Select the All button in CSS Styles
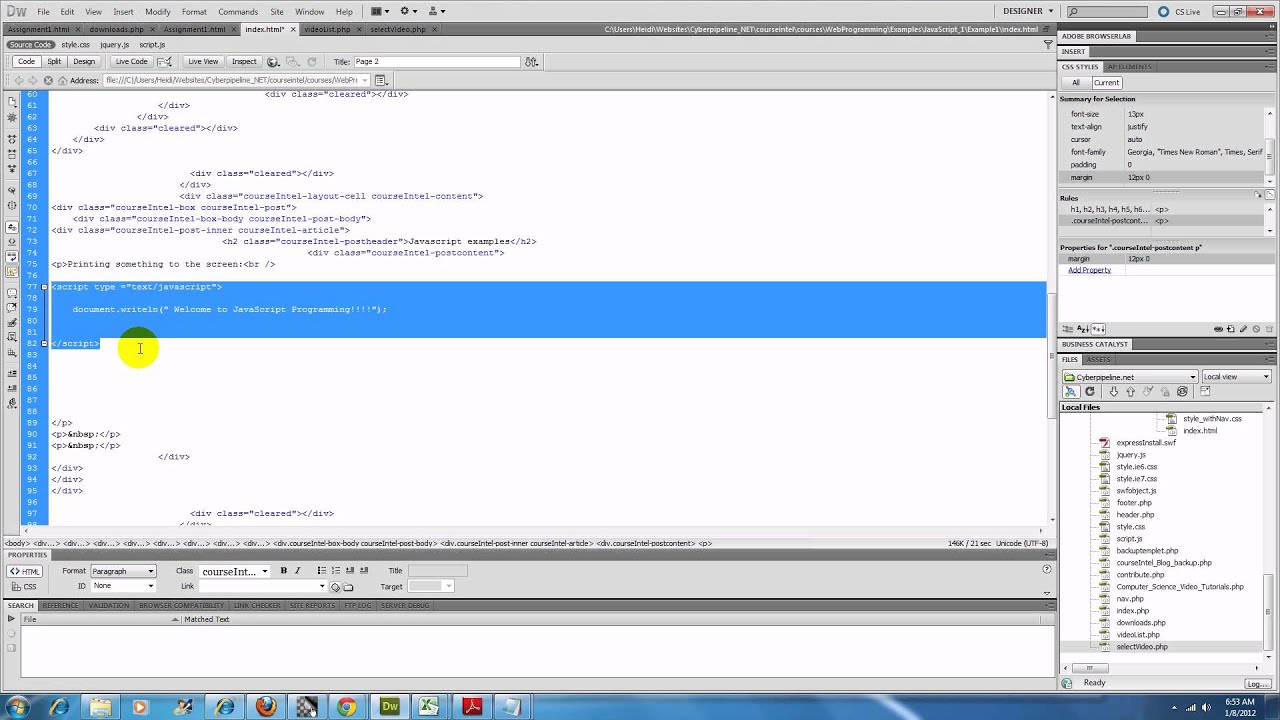The height and width of the screenshot is (720, 1280). [x=1075, y=83]
